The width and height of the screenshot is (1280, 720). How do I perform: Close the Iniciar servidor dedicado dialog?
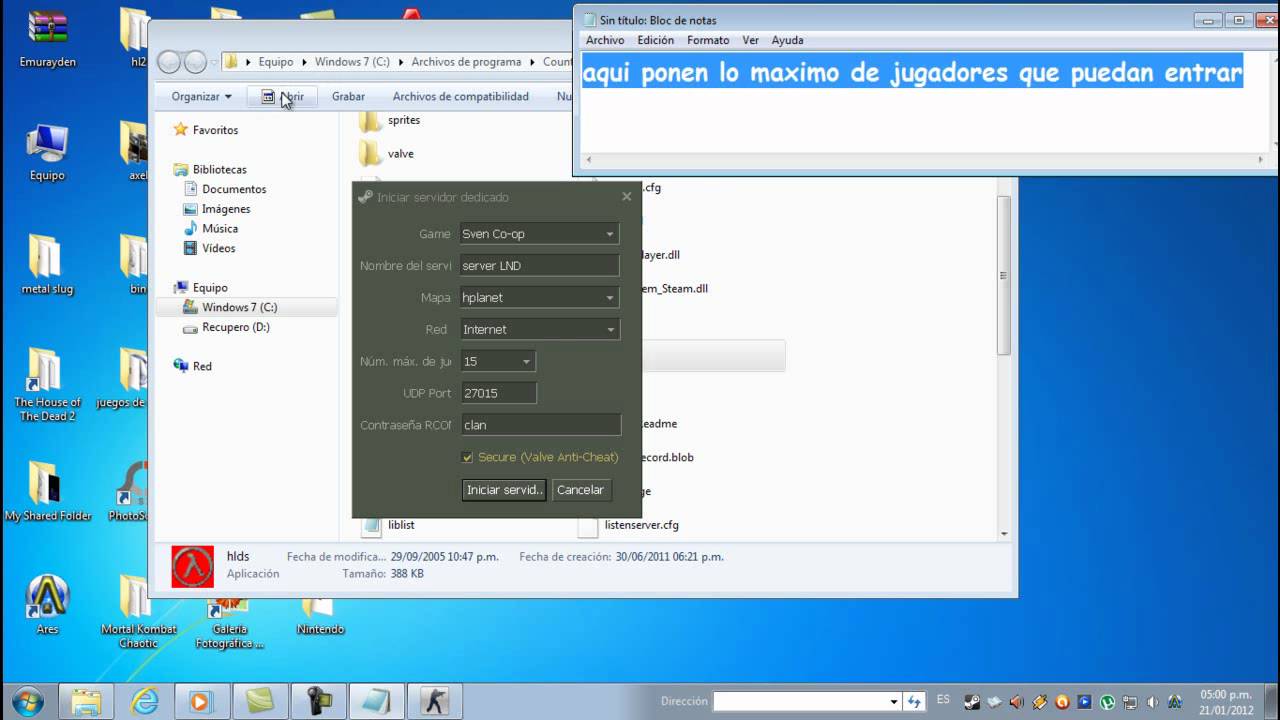pos(627,197)
